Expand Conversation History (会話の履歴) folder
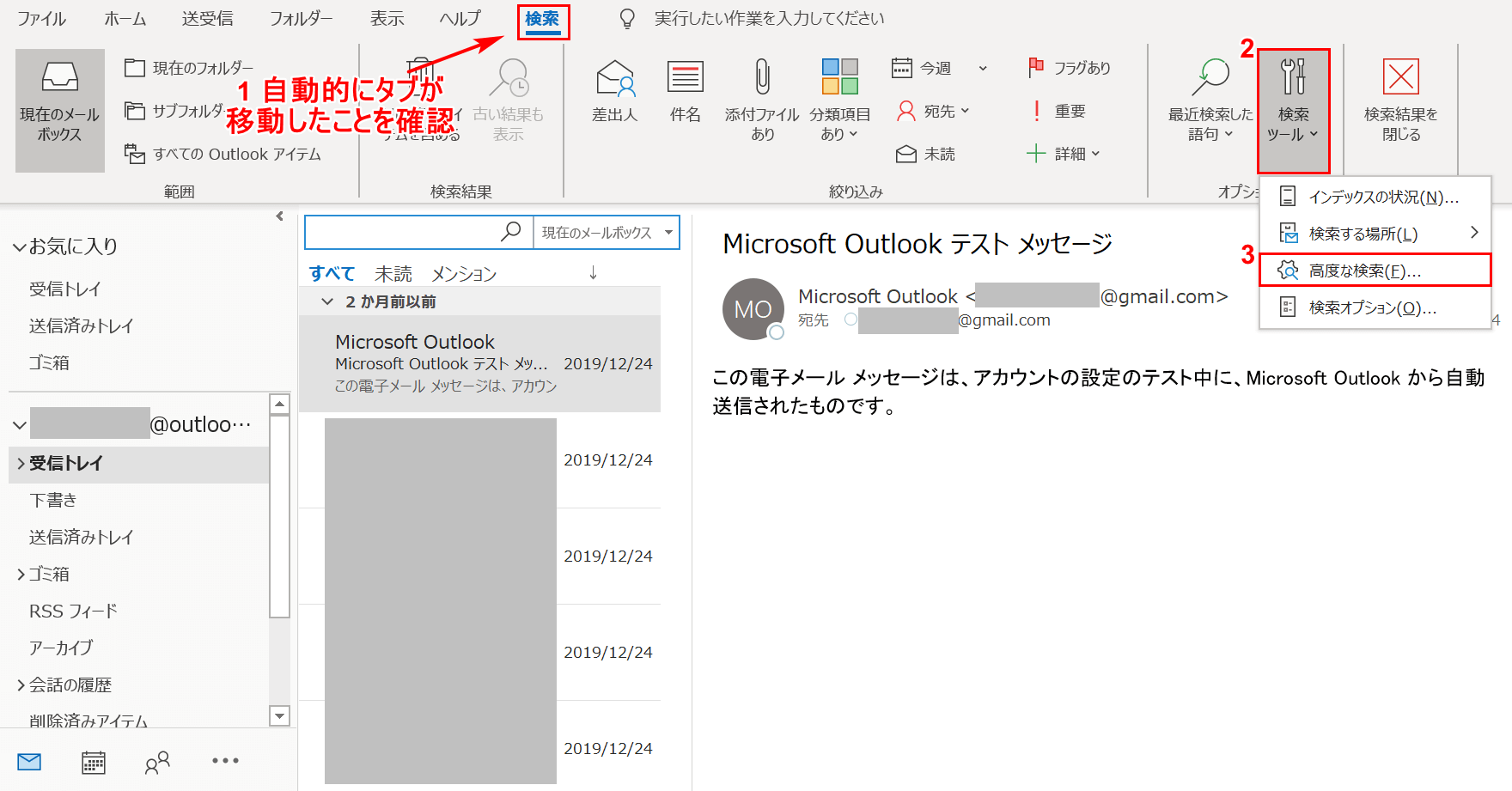Screen dimensions: 1512x791 (x=21, y=685)
